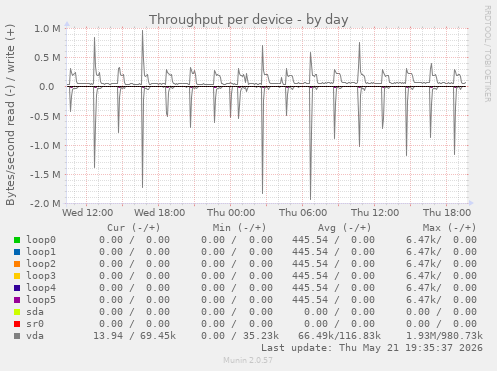This screenshot has height=371, width=497.
Task: Click the sda current value '0.00 / 0.00'
Action: pos(134,312)
